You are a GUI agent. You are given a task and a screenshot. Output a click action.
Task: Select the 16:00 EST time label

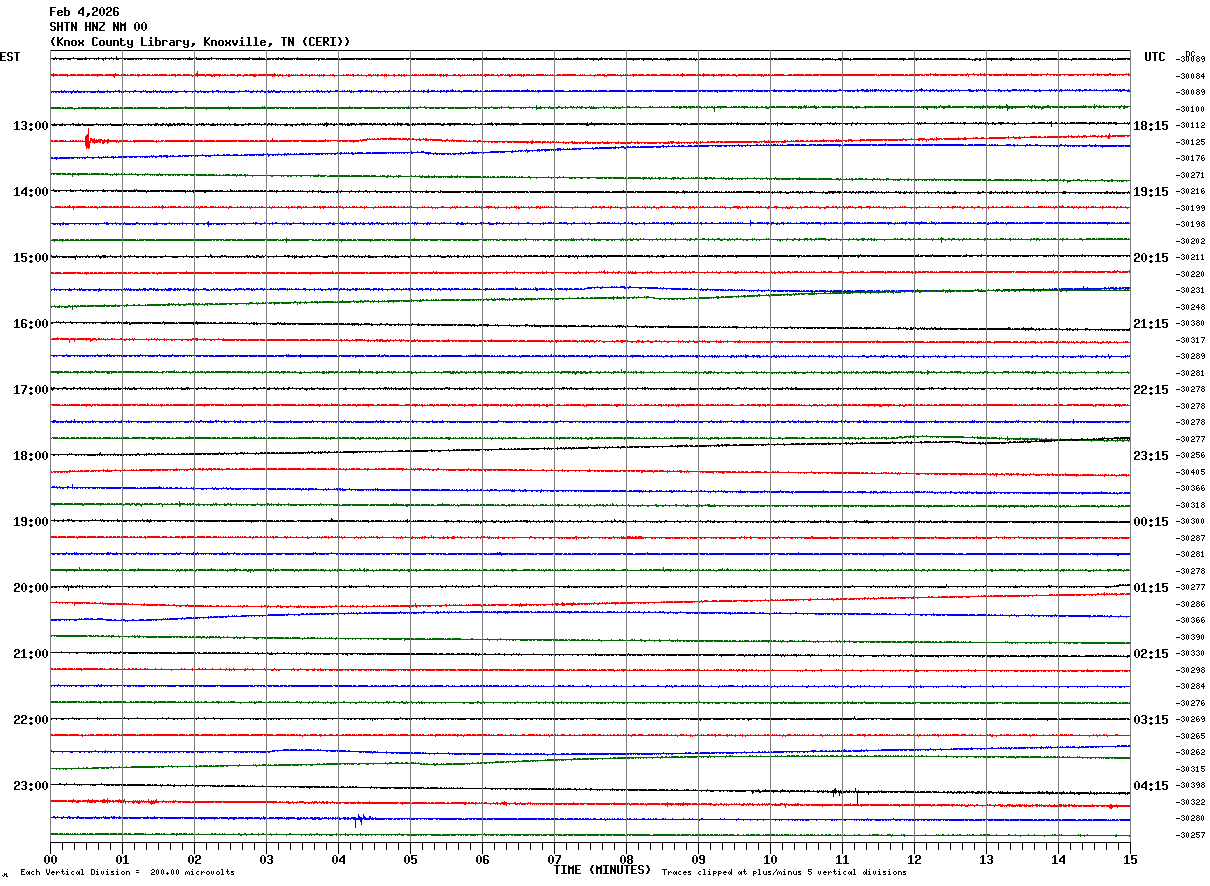click(30, 324)
